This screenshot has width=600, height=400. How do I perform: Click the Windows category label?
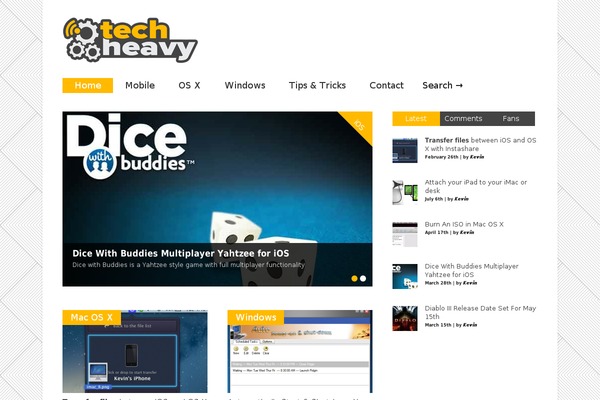click(256, 317)
